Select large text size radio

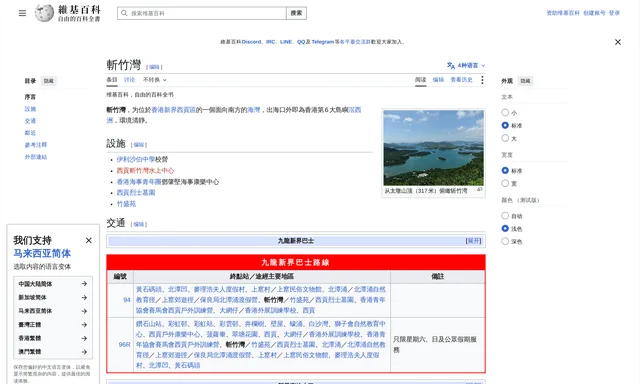click(505, 138)
